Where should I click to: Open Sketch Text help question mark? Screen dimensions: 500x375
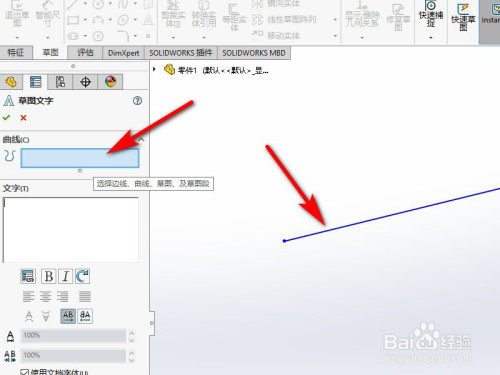(x=137, y=101)
